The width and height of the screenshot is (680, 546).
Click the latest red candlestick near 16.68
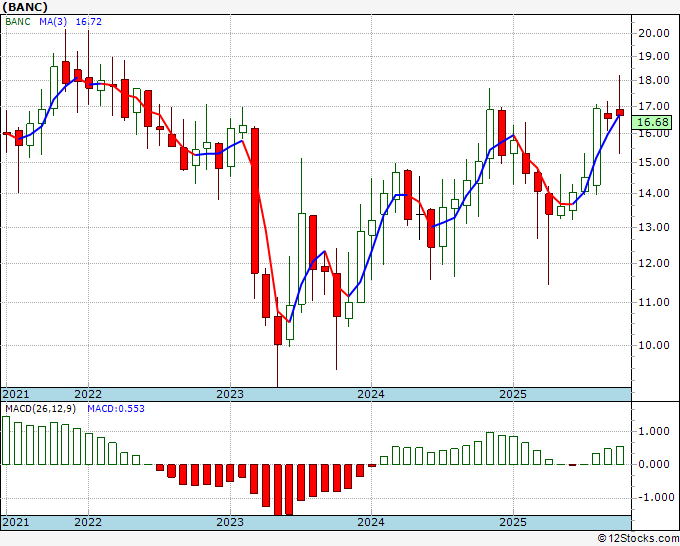(620, 112)
